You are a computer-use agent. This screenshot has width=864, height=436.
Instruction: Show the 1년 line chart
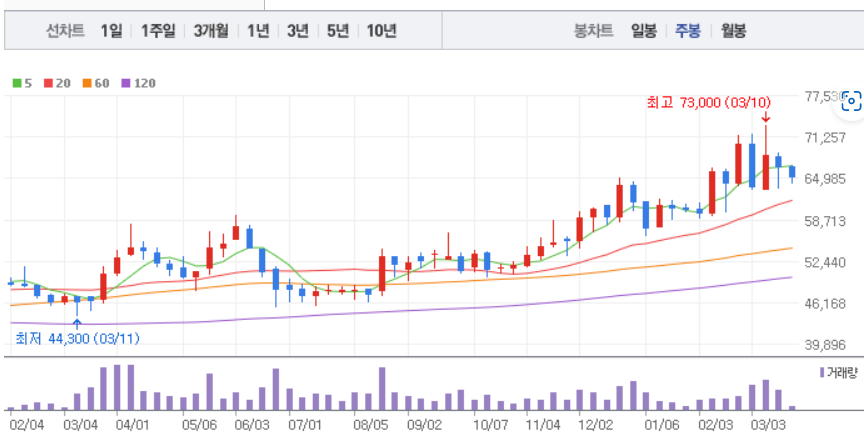(258, 31)
